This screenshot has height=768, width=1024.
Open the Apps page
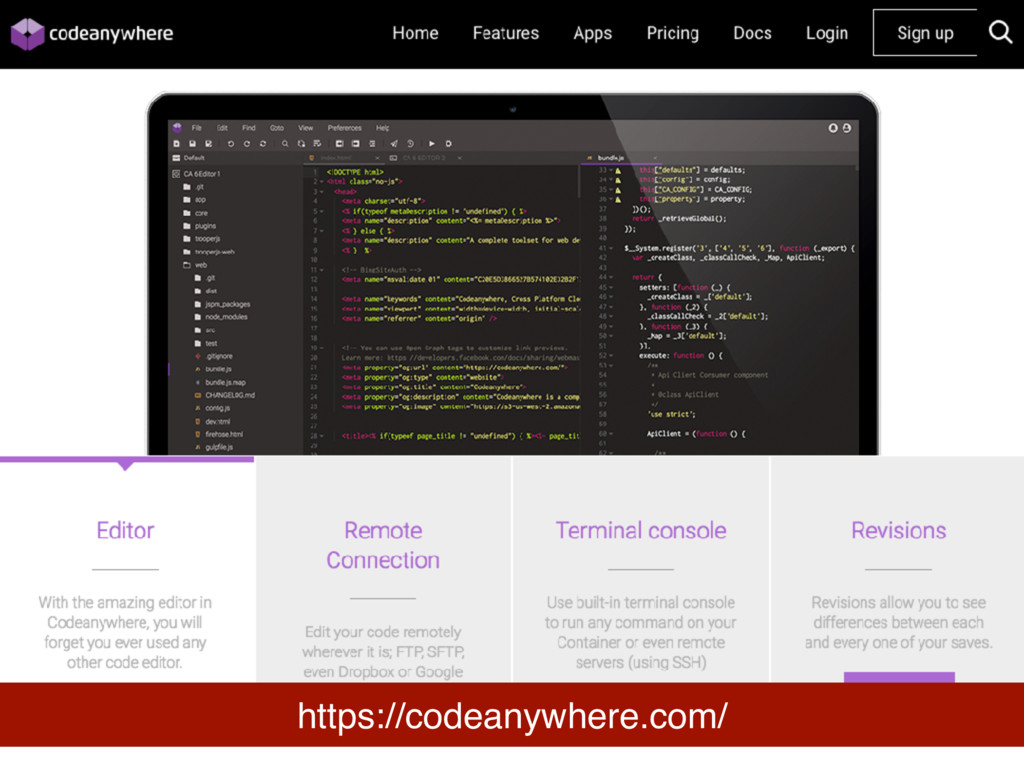click(592, 33)
